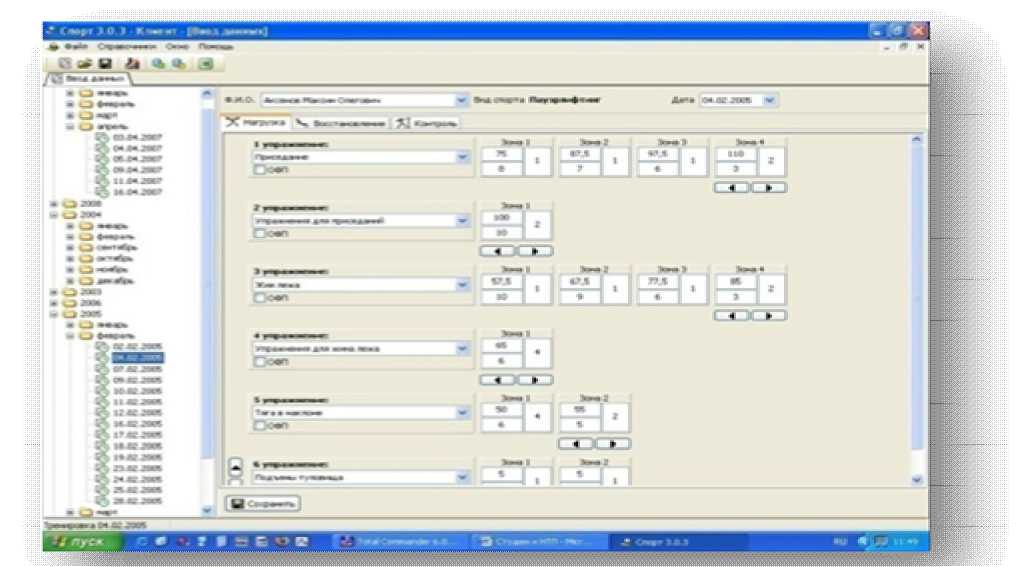Click the second globe icon in top toolbar
The image size is (1032, 567).
(178, 63)
